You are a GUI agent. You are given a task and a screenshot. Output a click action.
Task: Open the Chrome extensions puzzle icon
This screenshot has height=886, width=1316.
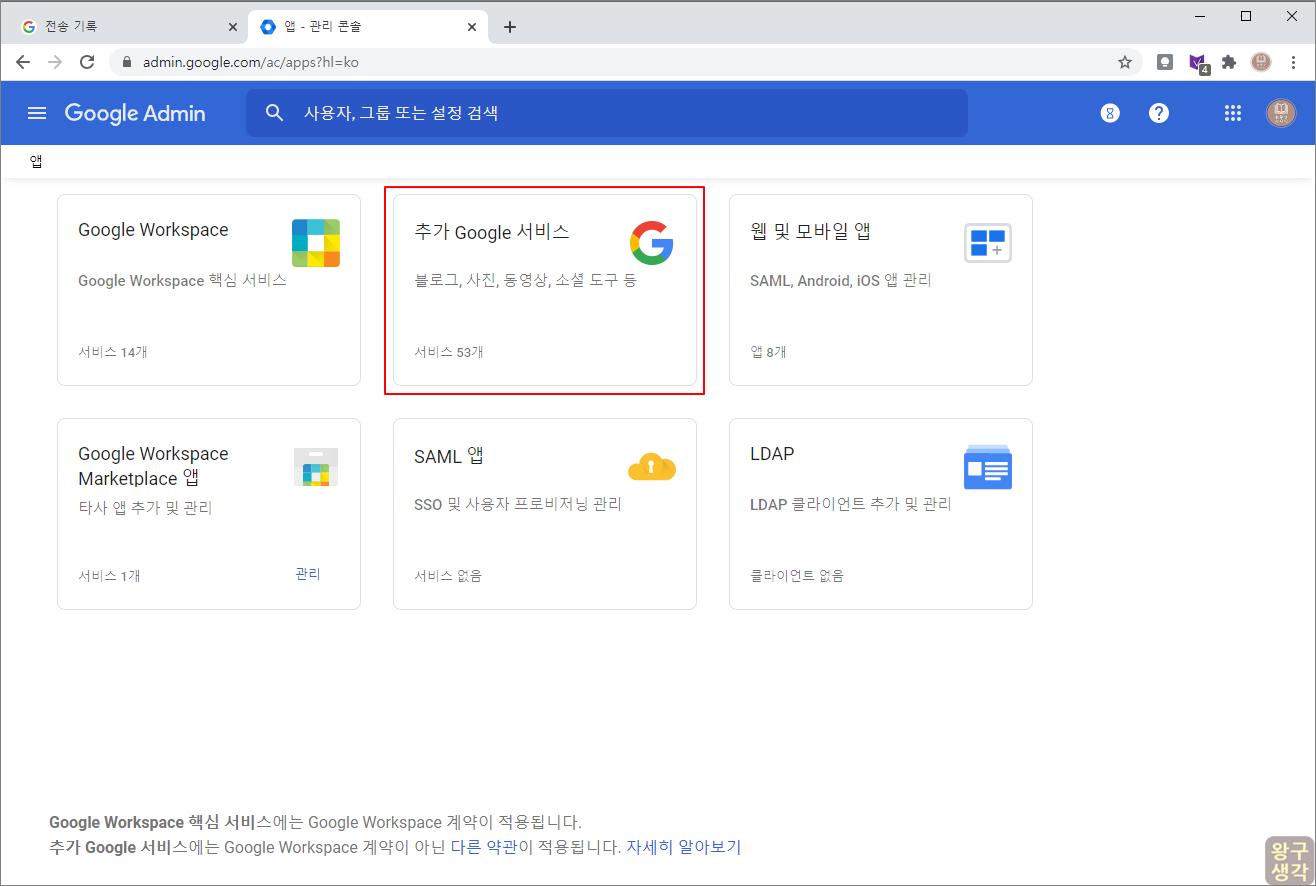pyautogui.click(x=1229, y=62)
